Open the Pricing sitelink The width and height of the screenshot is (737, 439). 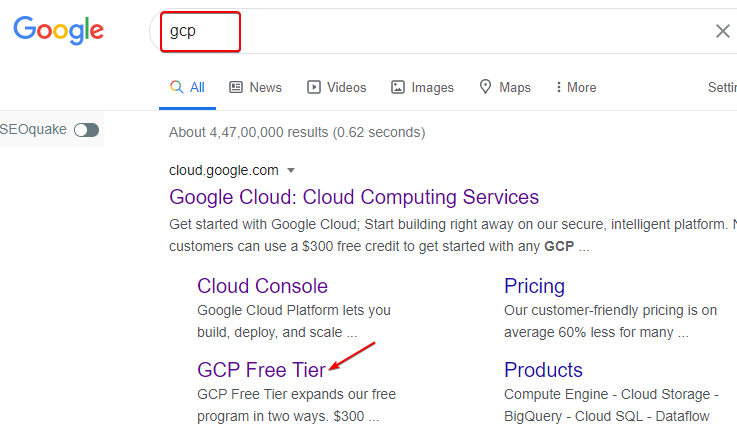point(534,286)
